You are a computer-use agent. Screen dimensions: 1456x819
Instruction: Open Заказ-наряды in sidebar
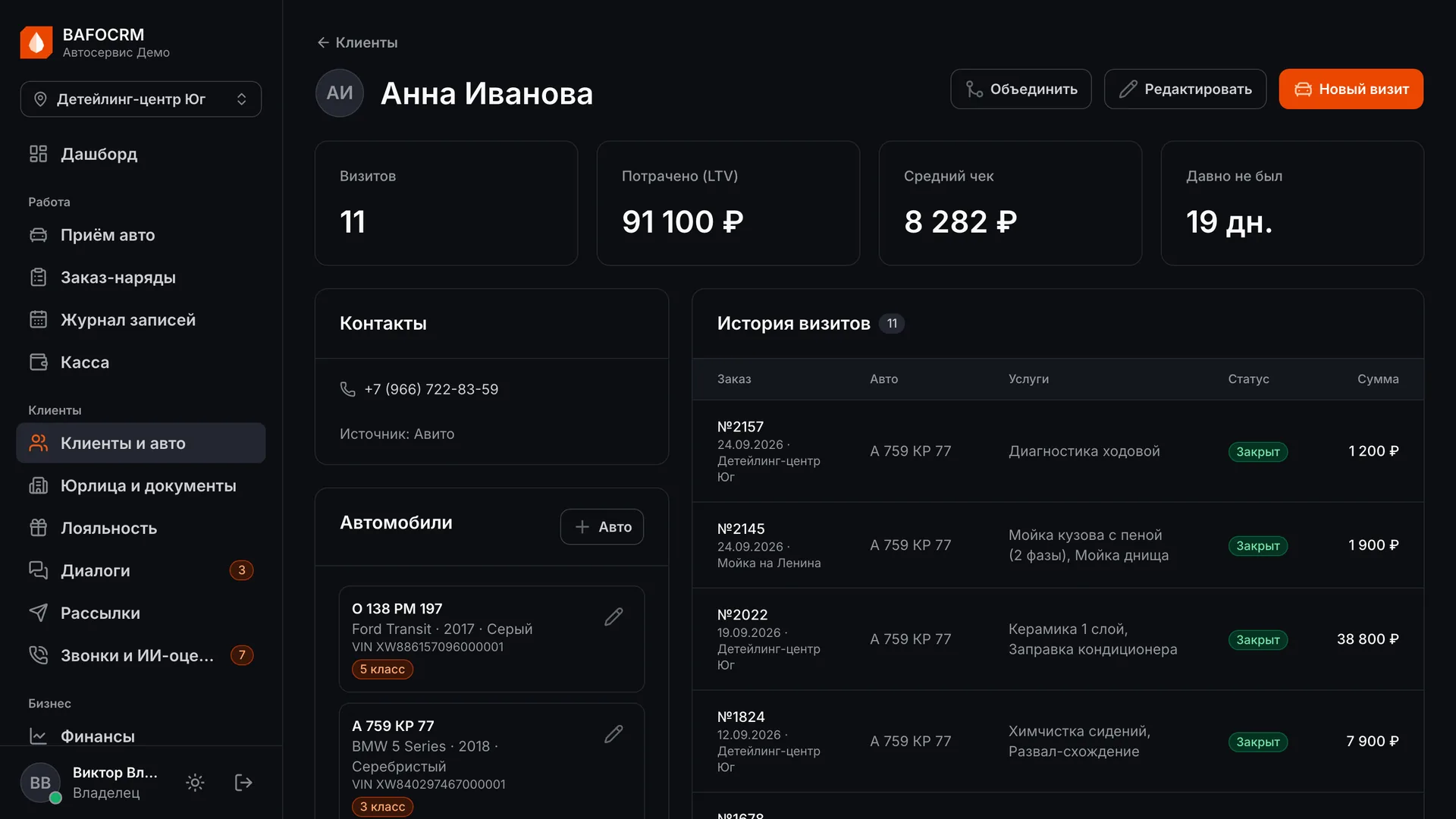[x=141, y=278]
